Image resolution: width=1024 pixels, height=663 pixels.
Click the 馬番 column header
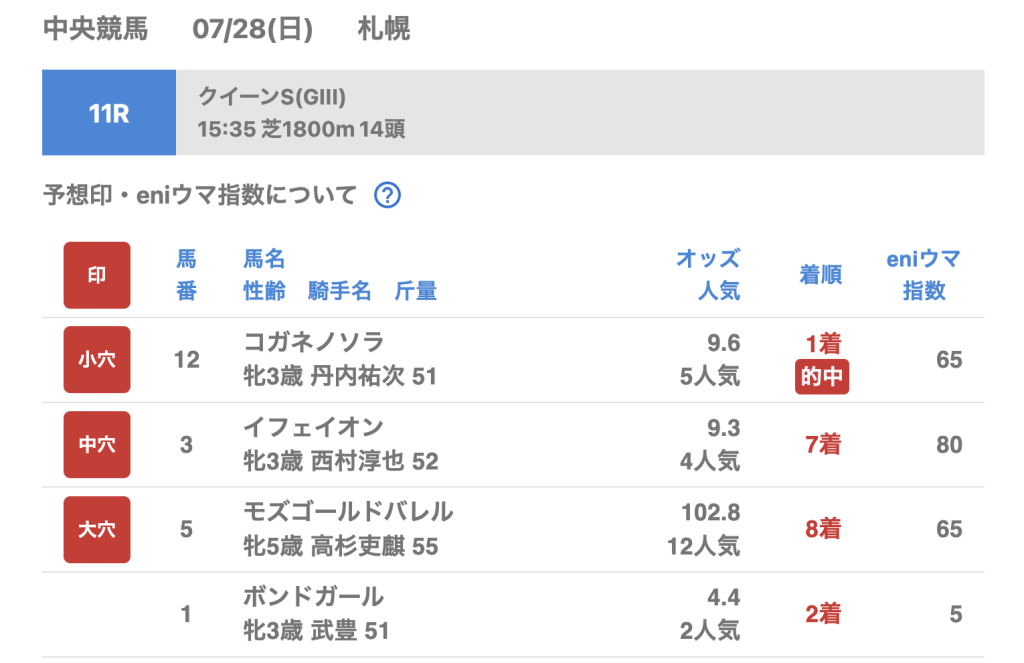186,275
